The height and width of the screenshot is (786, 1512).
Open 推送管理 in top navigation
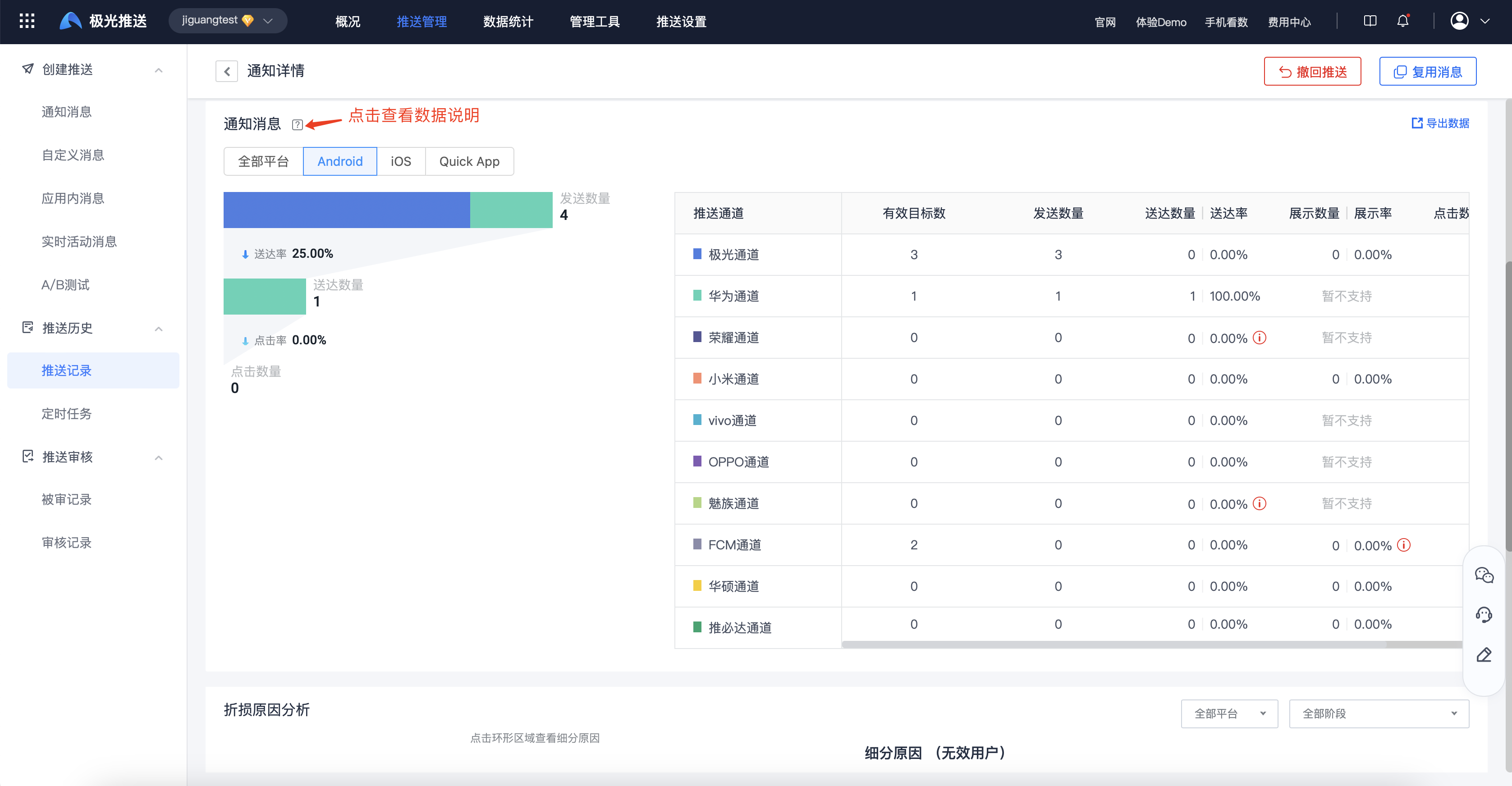(422, 22)
